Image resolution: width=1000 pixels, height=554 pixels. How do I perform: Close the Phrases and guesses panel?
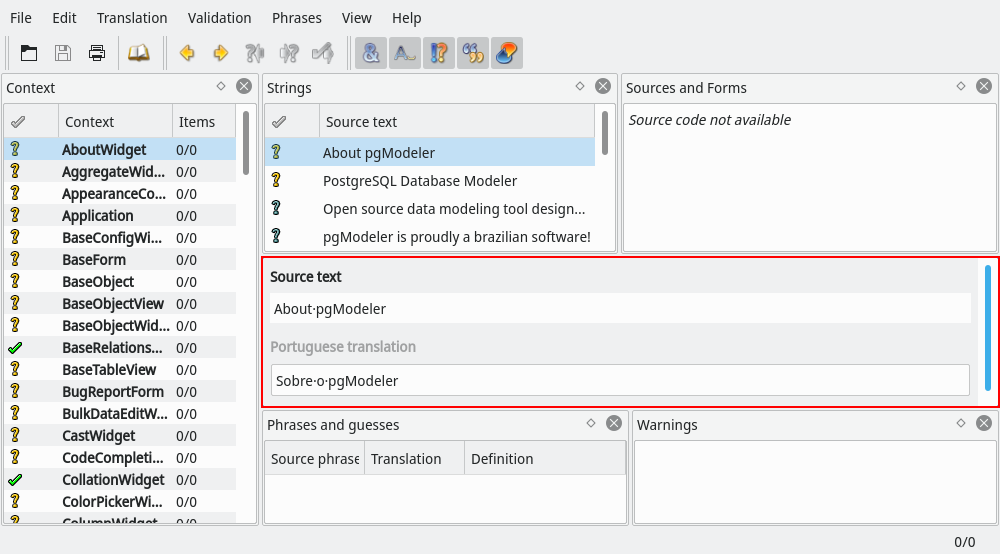[x=614, y=423]
